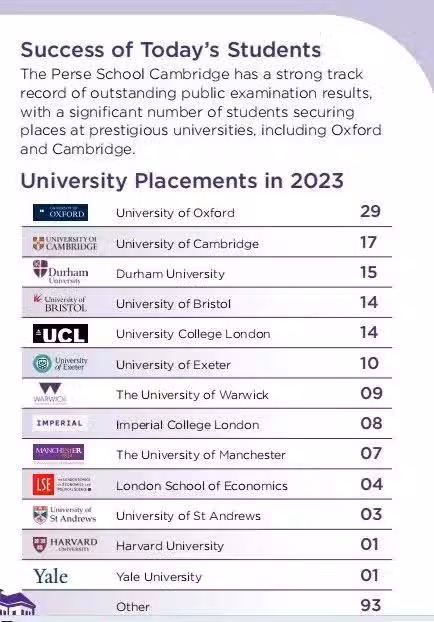
Task: Click the University of Cambridge crest logo
Action: coord(65,243)
